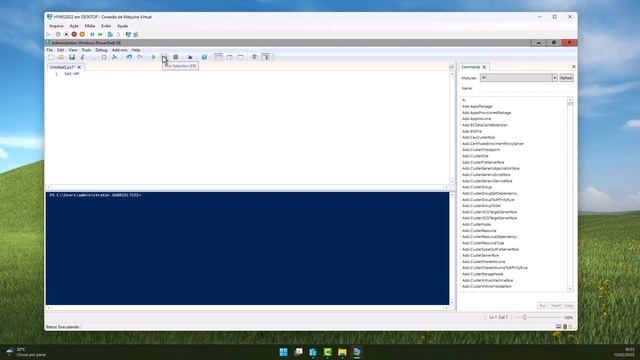Image resolution: width=640 pixels, height=360 pixels.
Task: Click the Show Command Window icon
Action: pyautogui.click(x=254, y=57)
